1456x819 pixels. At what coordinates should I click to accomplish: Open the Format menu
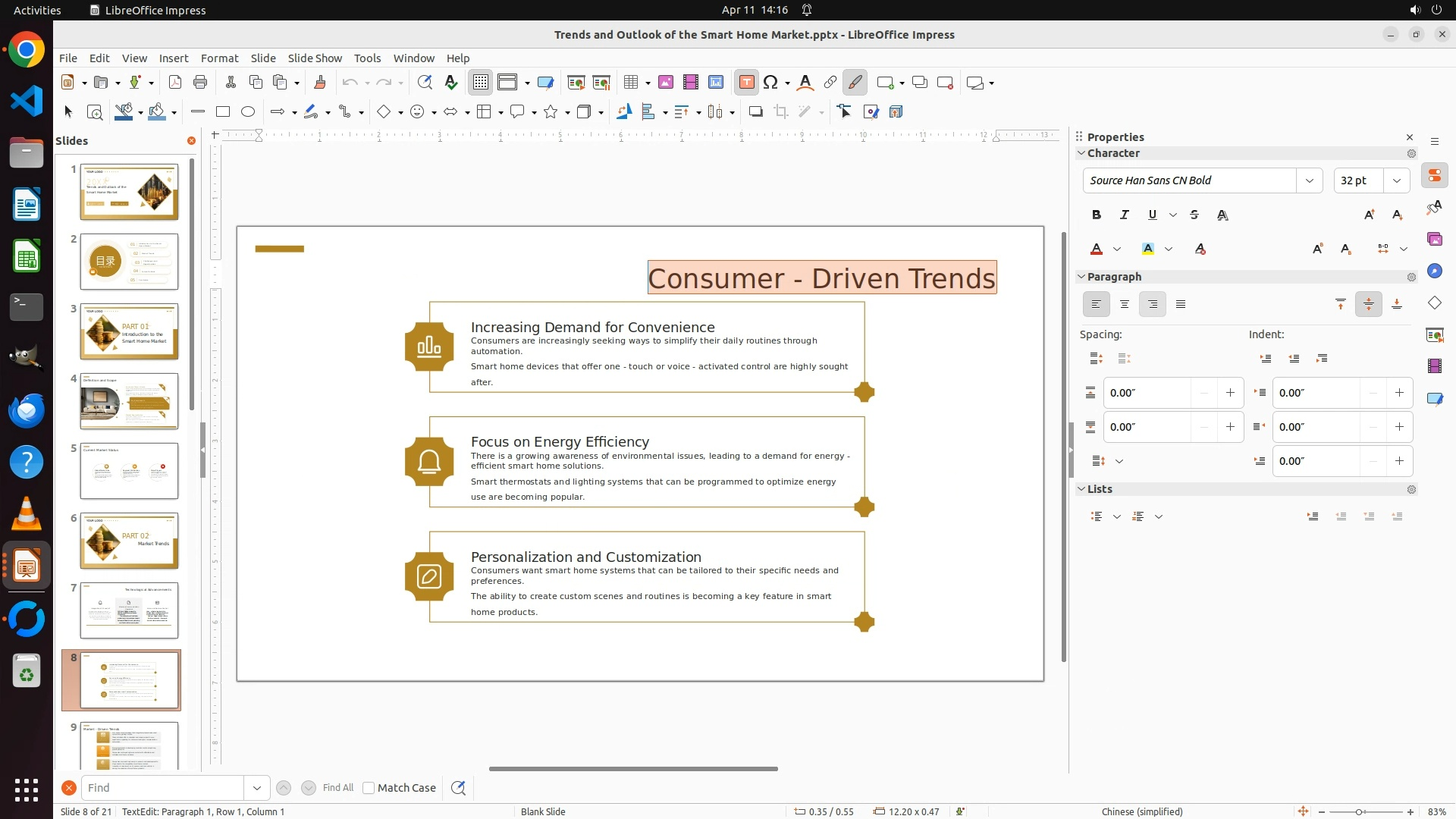[x=219, y=58]
